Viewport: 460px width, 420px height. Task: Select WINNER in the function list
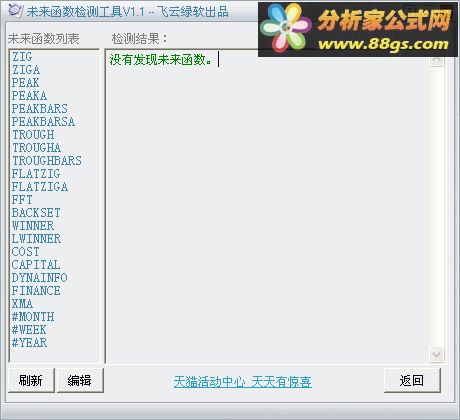click(x=33, y=226)
